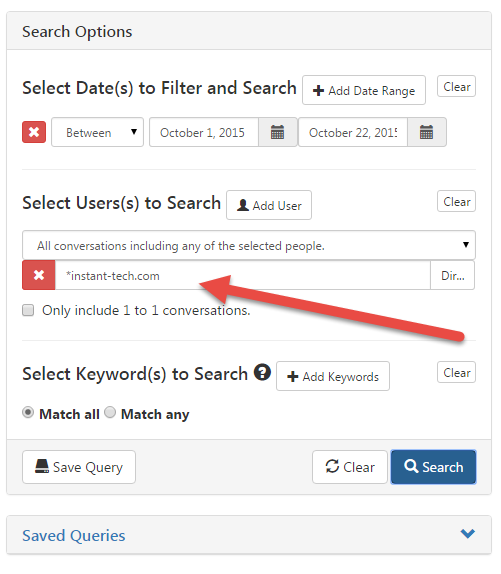Click Add Date Range button
Screen dimensions: 501x574
(x=364, y=90)
